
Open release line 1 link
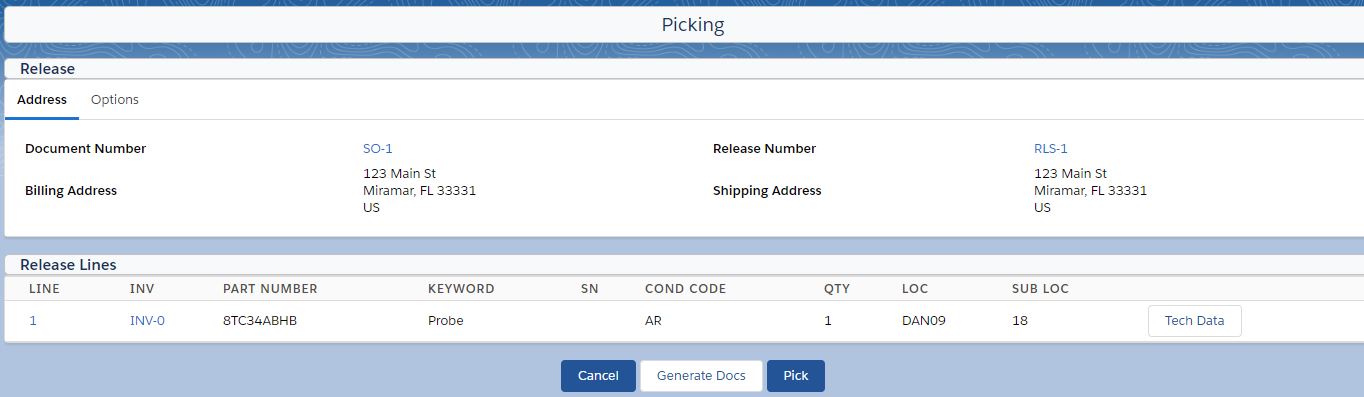click(x=33, y=321)
